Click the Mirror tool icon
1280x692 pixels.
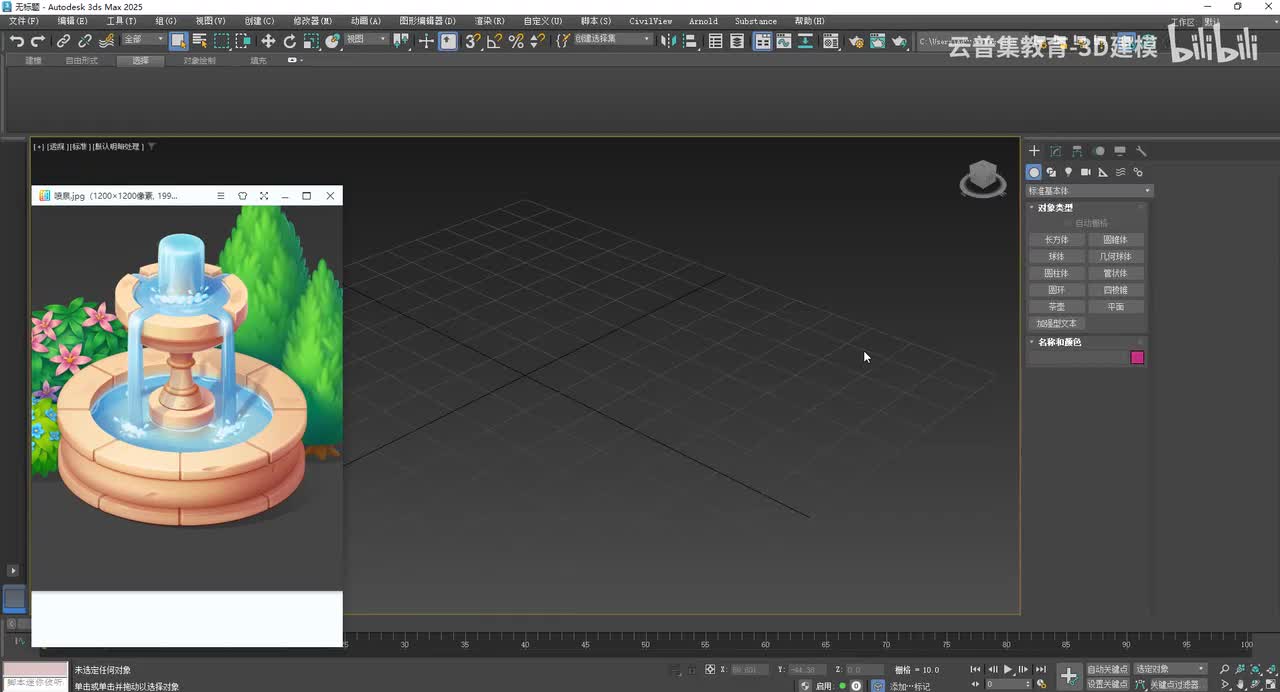[x=667, y=41]
